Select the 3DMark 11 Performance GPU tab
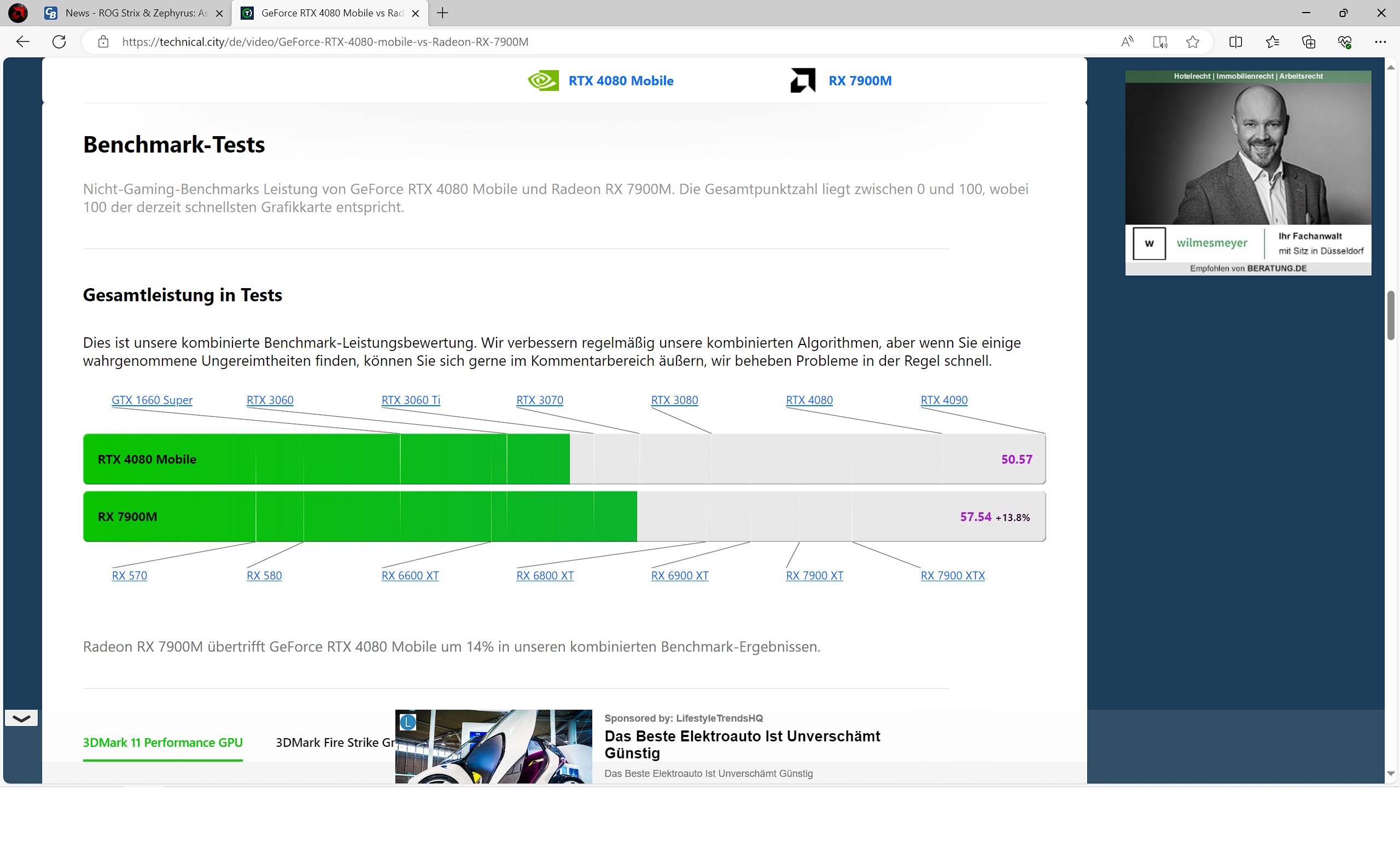 coord(162,742)
